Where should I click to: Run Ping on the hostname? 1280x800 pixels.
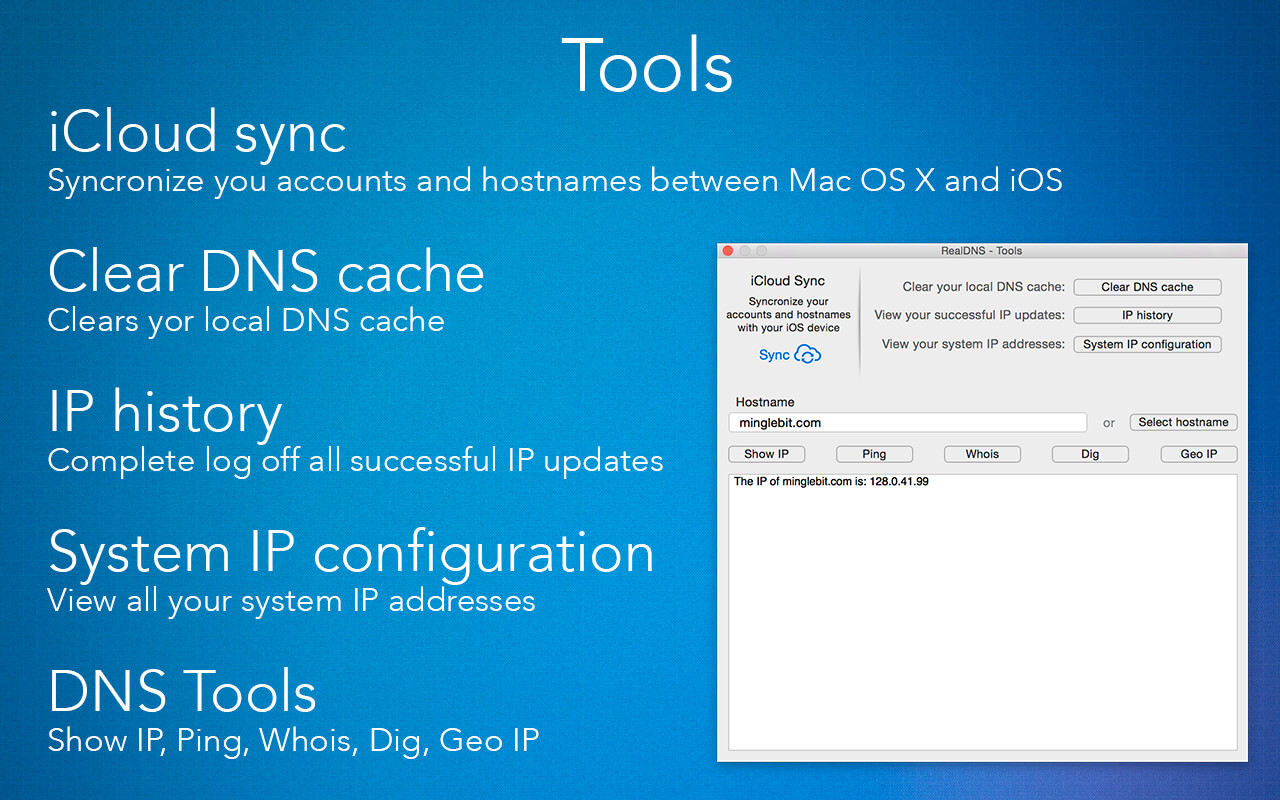[874, 454]
